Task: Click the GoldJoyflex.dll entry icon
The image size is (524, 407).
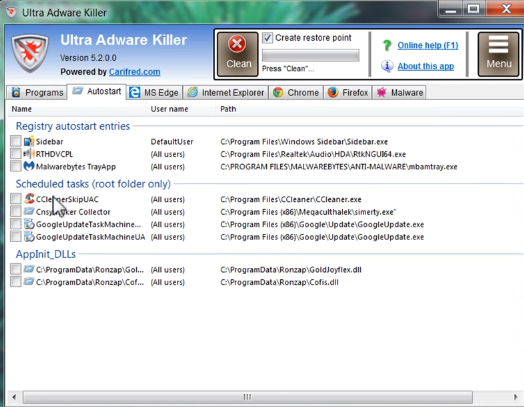Action: tap(29, 269)
